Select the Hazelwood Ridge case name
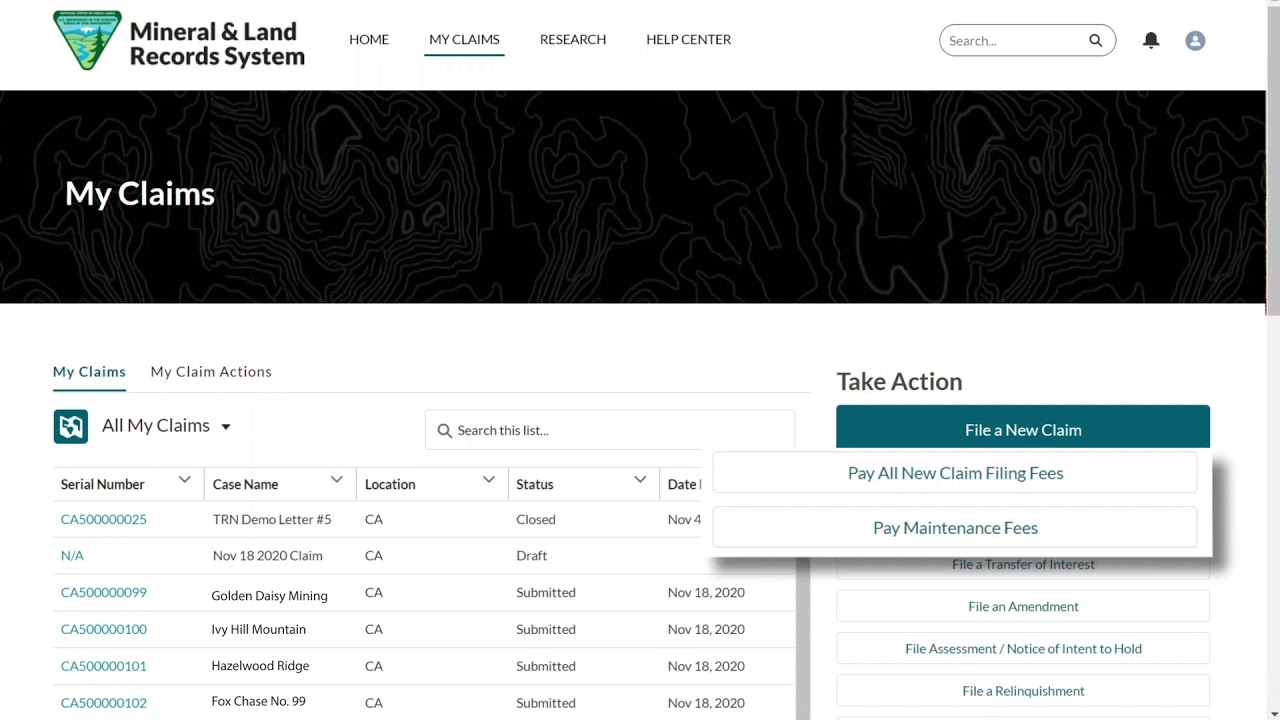The image size is (1280, 720). pyautogui.click(x=260, y=665)
